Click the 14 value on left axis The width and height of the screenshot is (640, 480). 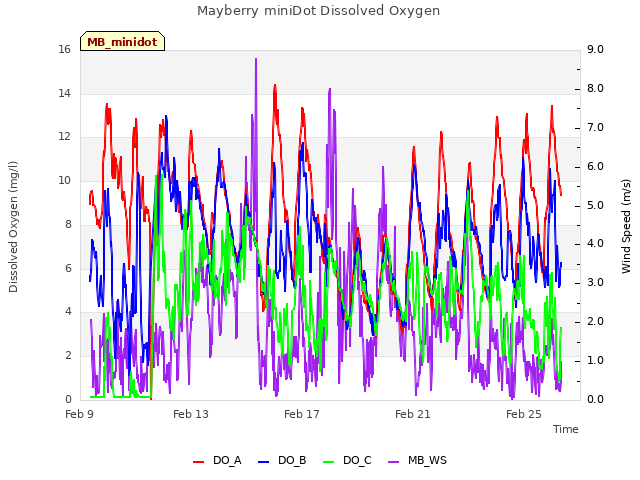pos(64,93)
